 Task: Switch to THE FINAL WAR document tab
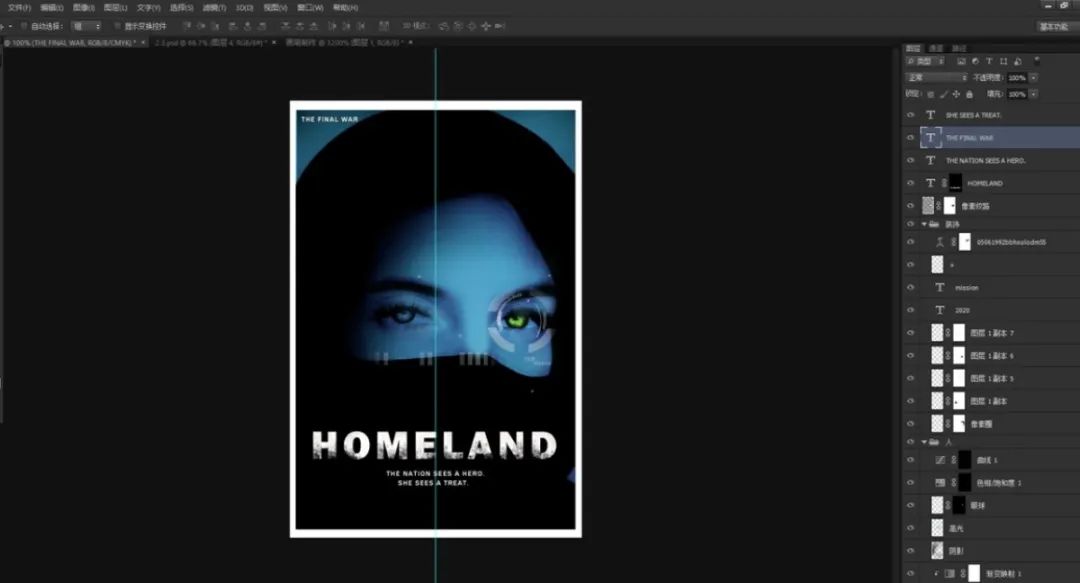74,43
